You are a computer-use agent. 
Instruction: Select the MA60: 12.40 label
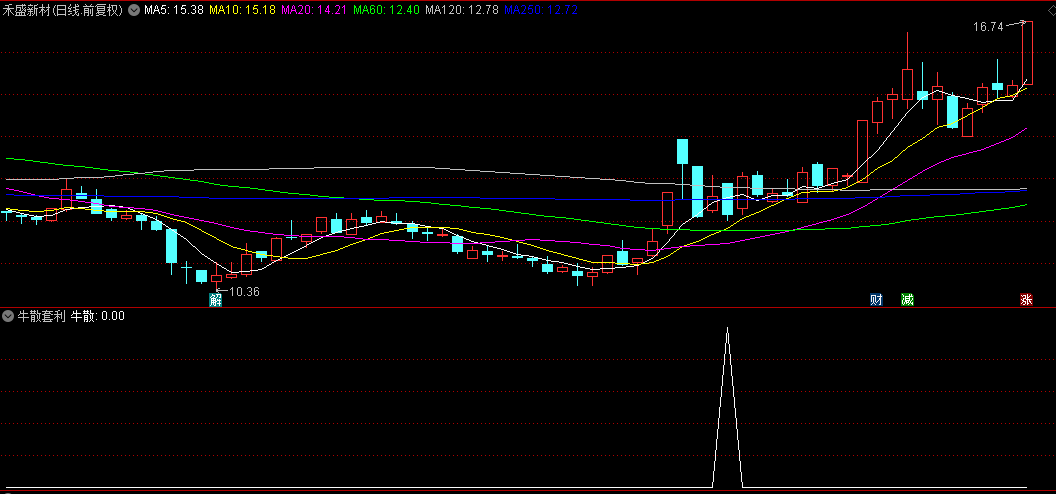(x=386, y=10)
